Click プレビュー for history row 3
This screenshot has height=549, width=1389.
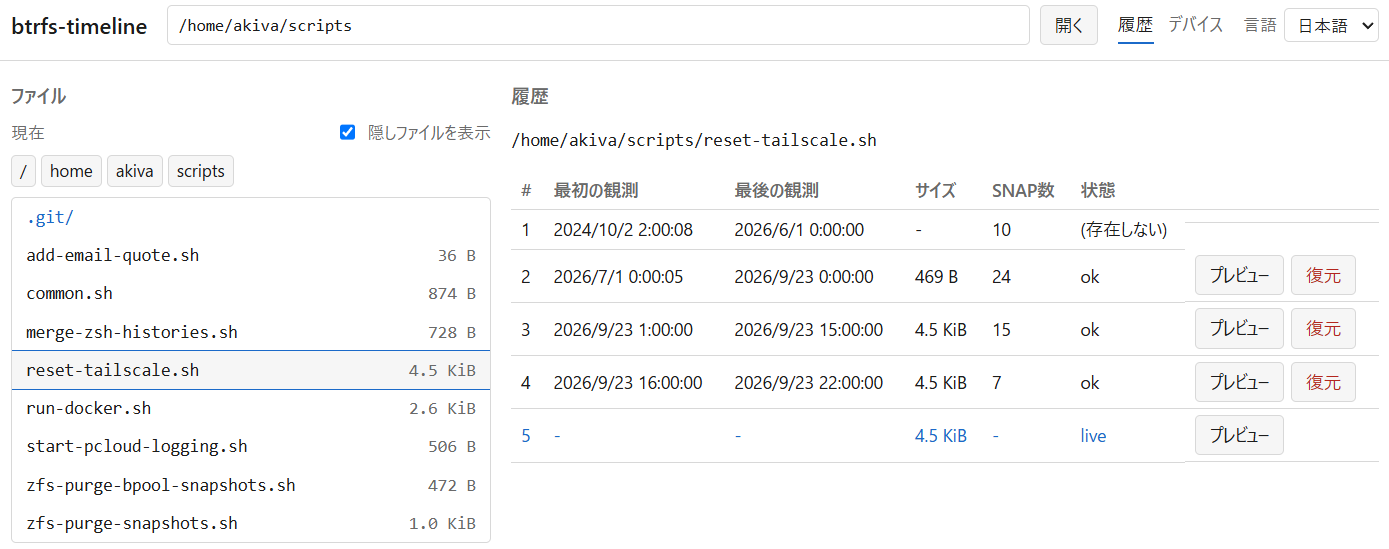coord(1239,329)
